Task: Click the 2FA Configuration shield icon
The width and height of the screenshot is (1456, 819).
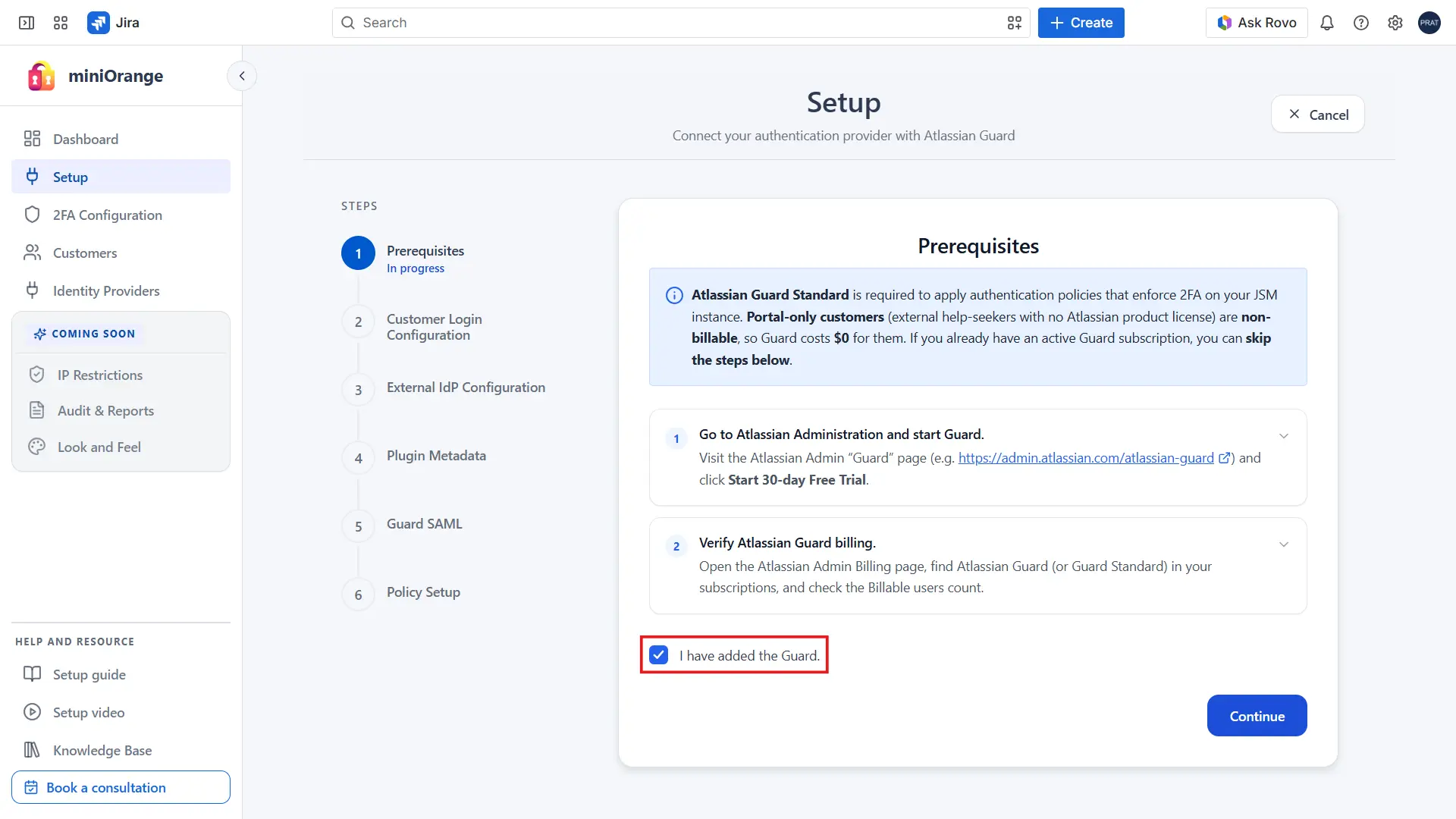Action: [x=32, y=215]
